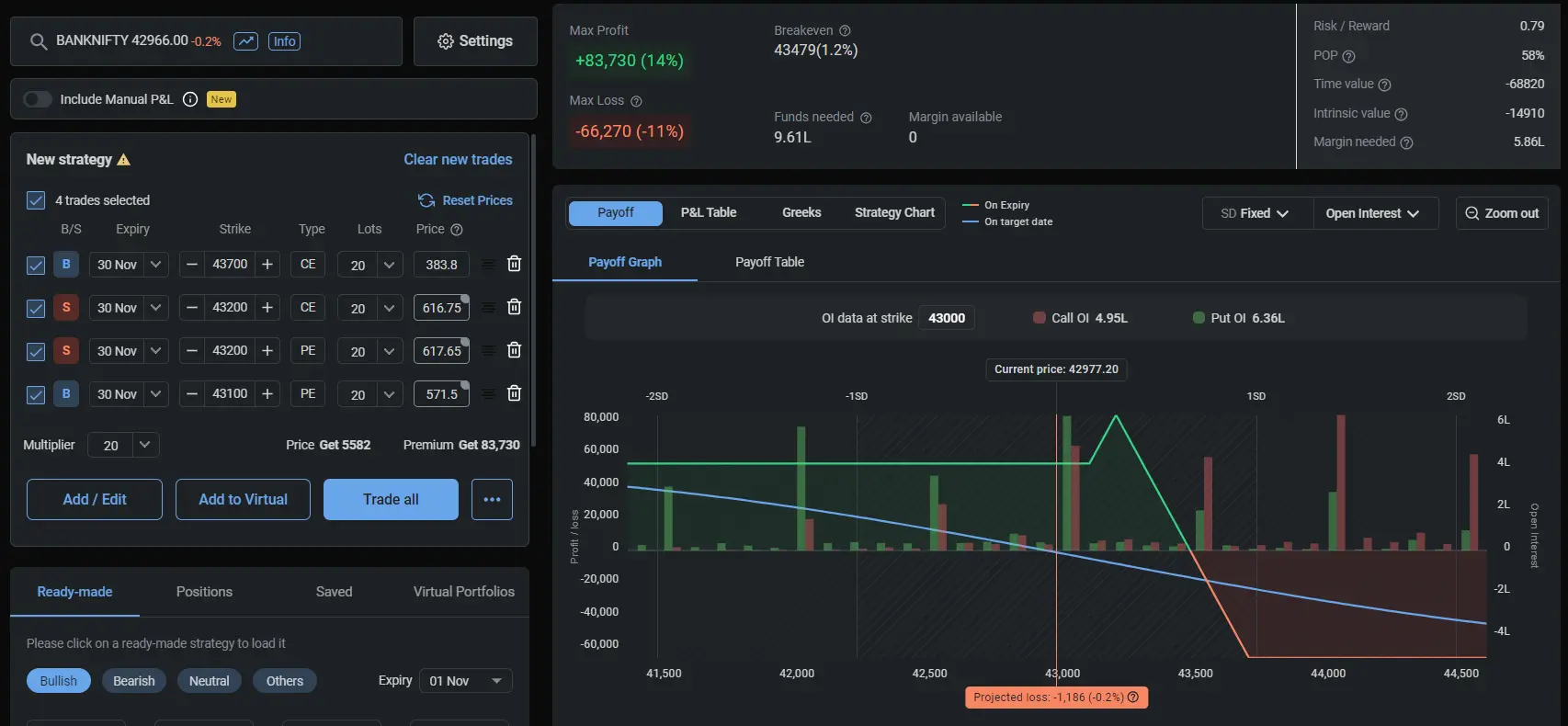Open the Payoff Table tab

tap(769, 262)
